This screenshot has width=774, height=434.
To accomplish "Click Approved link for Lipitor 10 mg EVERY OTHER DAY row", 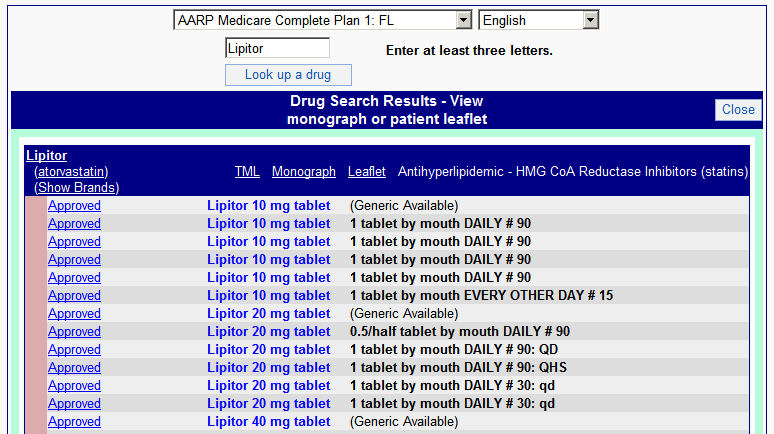I will tap(74, 295).
